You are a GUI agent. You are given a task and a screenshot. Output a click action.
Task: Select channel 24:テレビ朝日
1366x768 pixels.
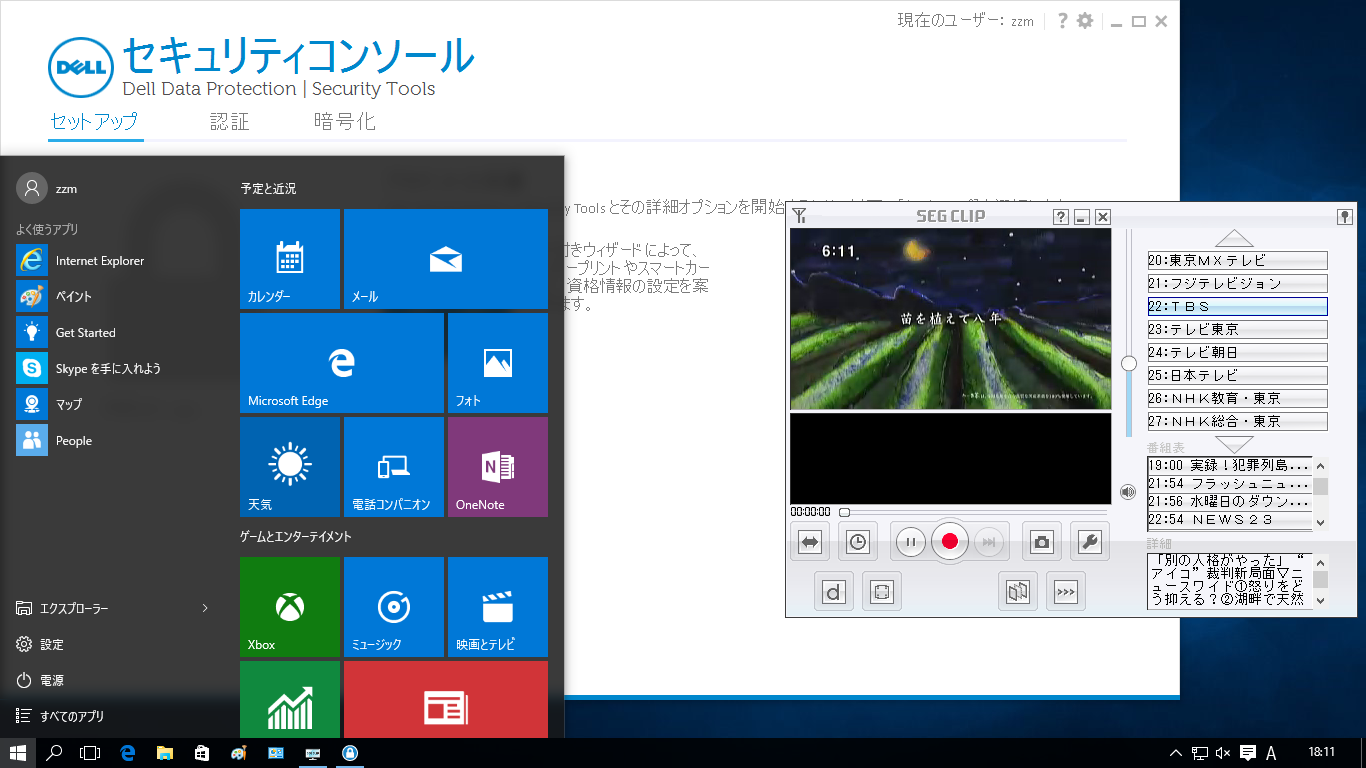(1238, 353)
